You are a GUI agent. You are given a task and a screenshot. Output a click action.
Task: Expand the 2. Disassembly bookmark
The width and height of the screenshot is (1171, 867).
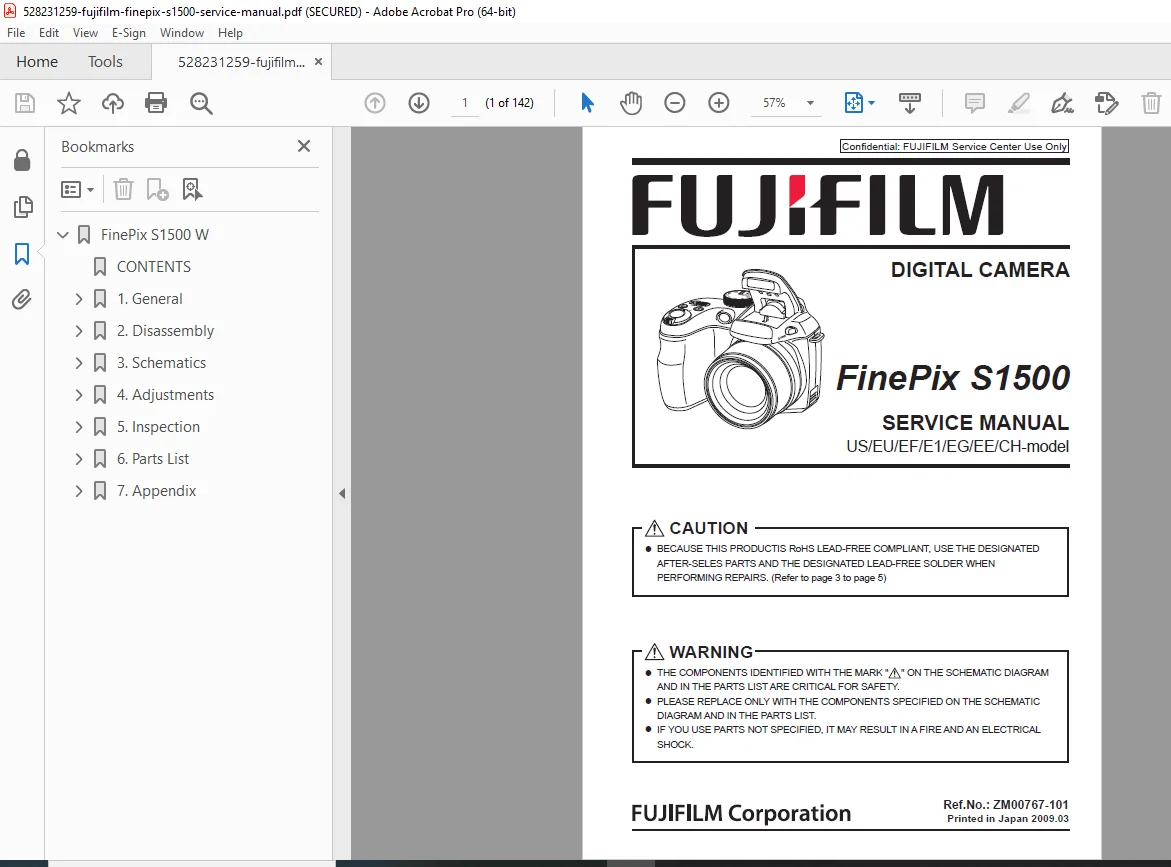click(x=79, y=331)
